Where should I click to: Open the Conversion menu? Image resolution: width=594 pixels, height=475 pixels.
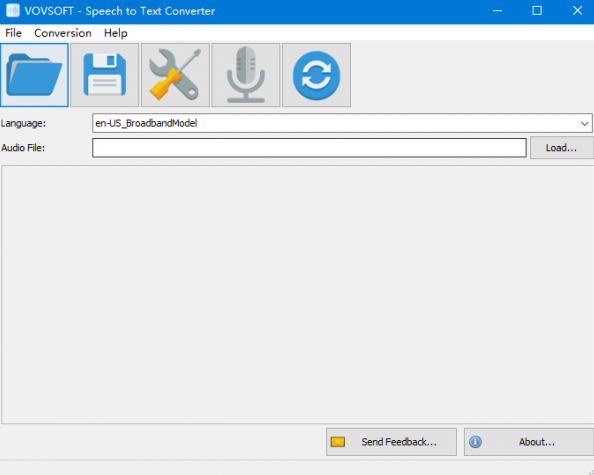[63, 33]
